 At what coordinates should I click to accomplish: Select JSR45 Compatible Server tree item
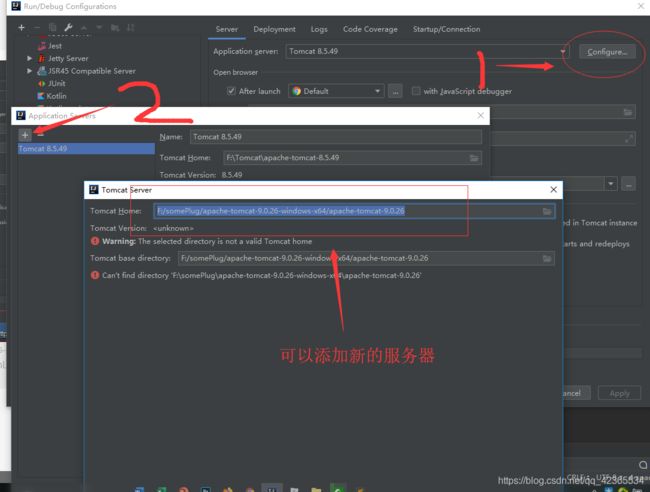point(92,71)
